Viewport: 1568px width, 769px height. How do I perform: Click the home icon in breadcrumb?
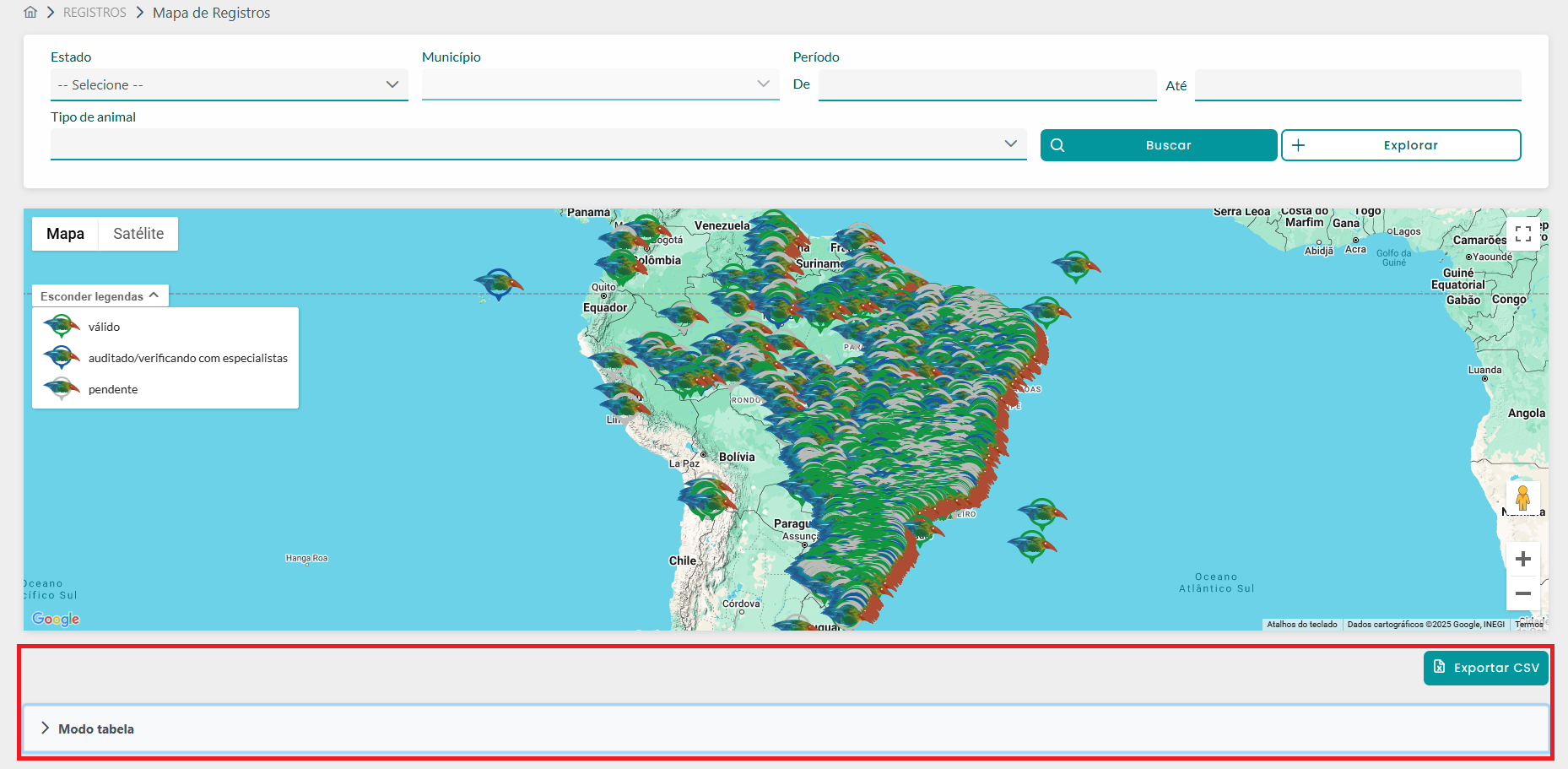(30, 13)
